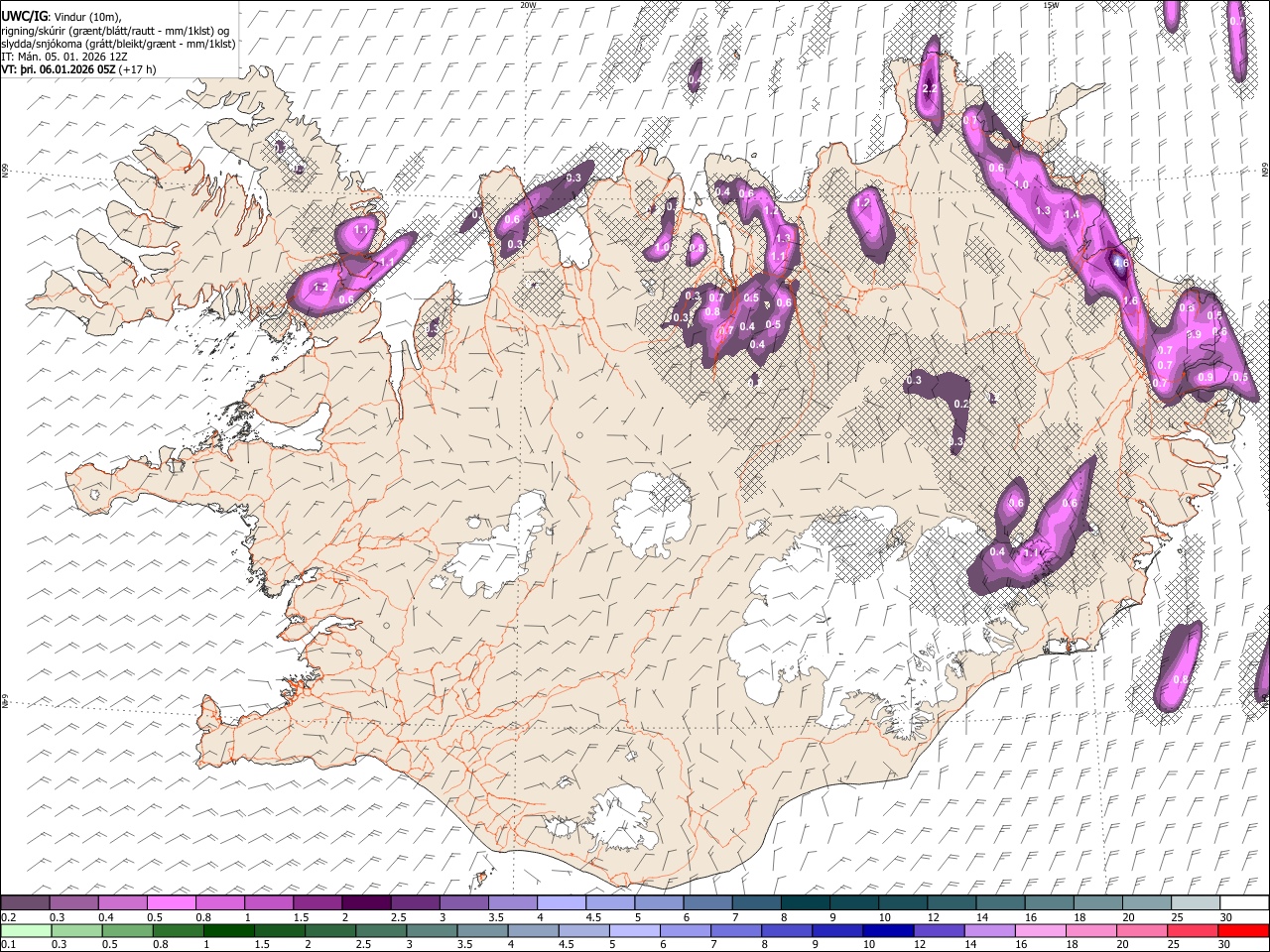1270x952 pixels.
Task: Click the 1.0 value in the northeast snow band
Action: [x=1021, y=185]
